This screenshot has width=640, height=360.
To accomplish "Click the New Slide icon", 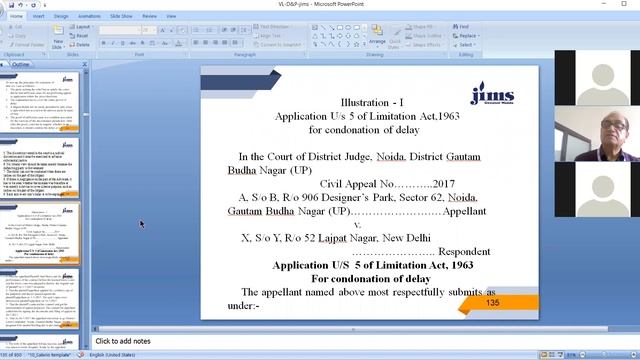I will coord(58,31).
